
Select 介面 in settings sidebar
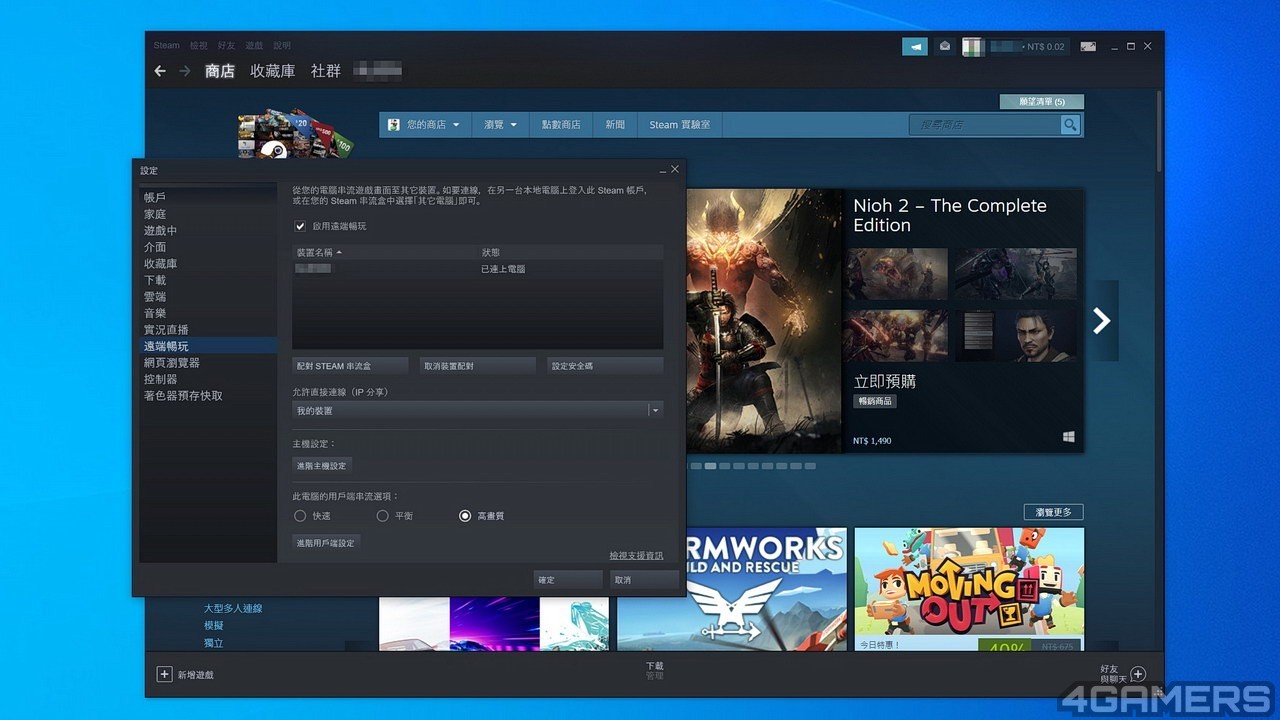pos(208,247)
